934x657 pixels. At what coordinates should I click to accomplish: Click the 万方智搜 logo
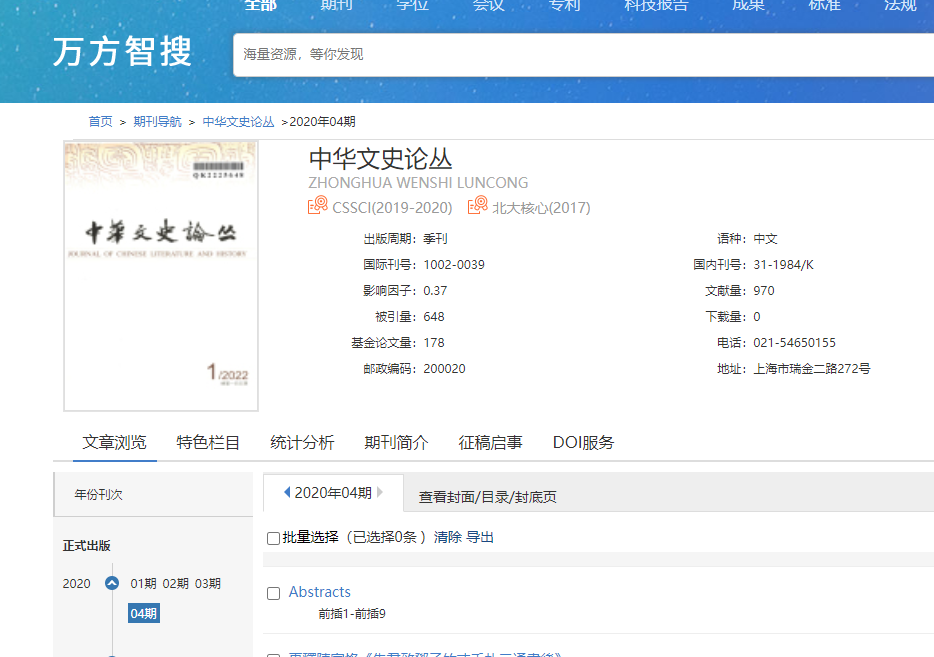(x=122, y=52)
